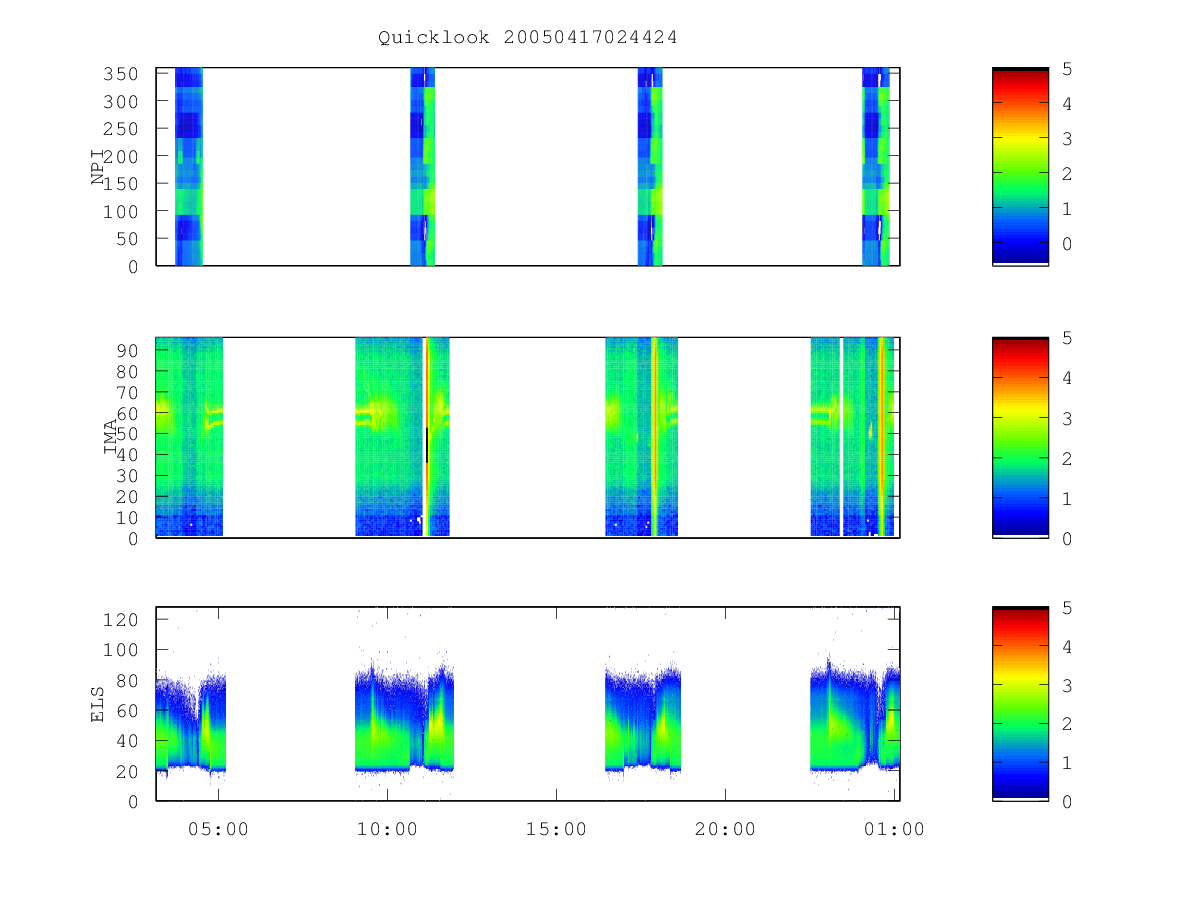Select the ELS y-axis label
This screenshot has width=1200, height=900.
98,704
